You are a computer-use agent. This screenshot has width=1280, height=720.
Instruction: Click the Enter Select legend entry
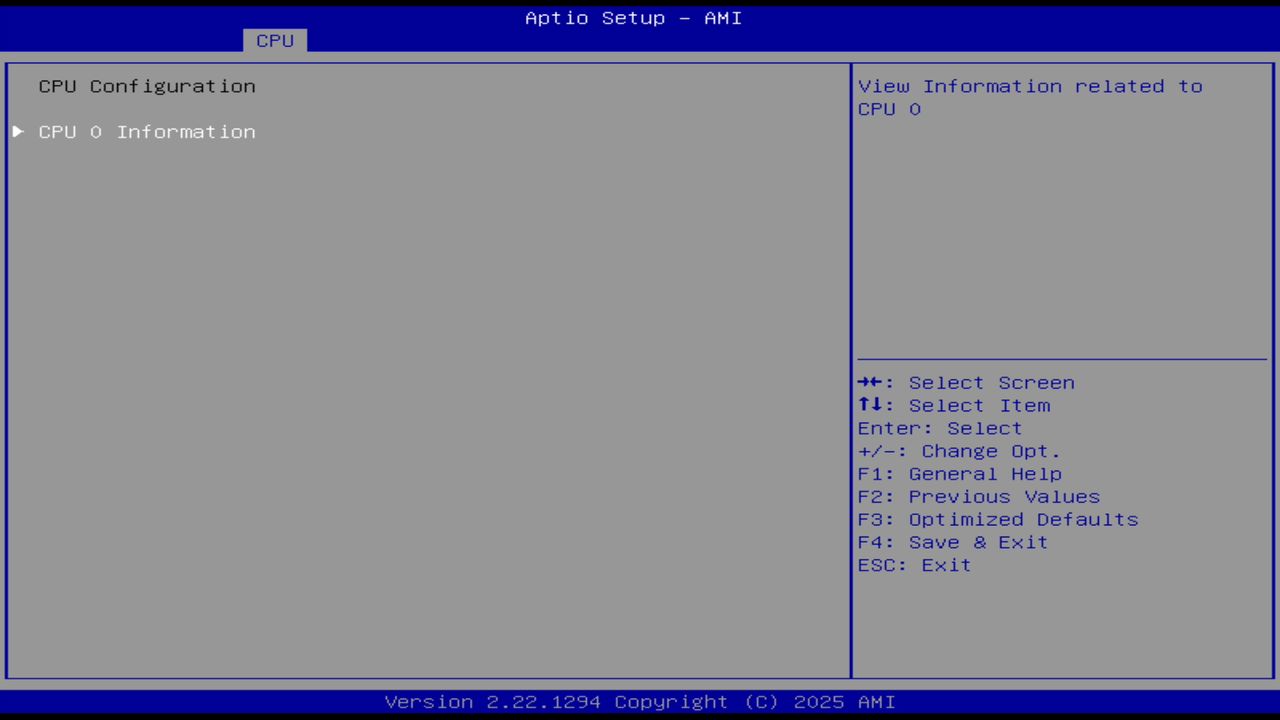click(939, 428)
